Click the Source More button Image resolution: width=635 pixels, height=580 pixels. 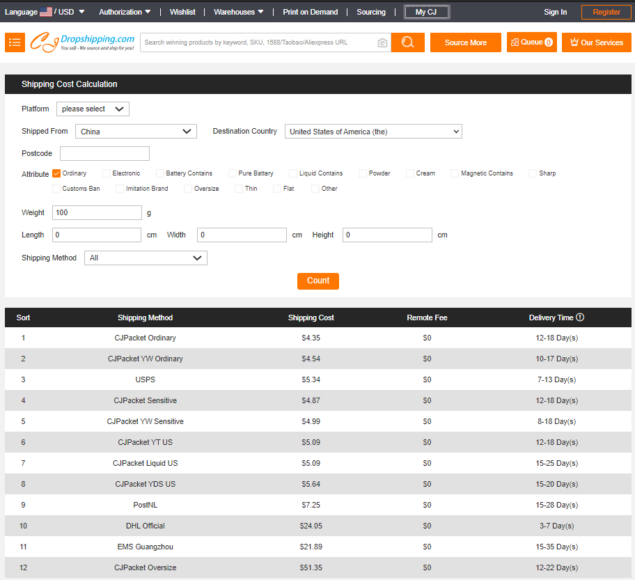(465, 43)
